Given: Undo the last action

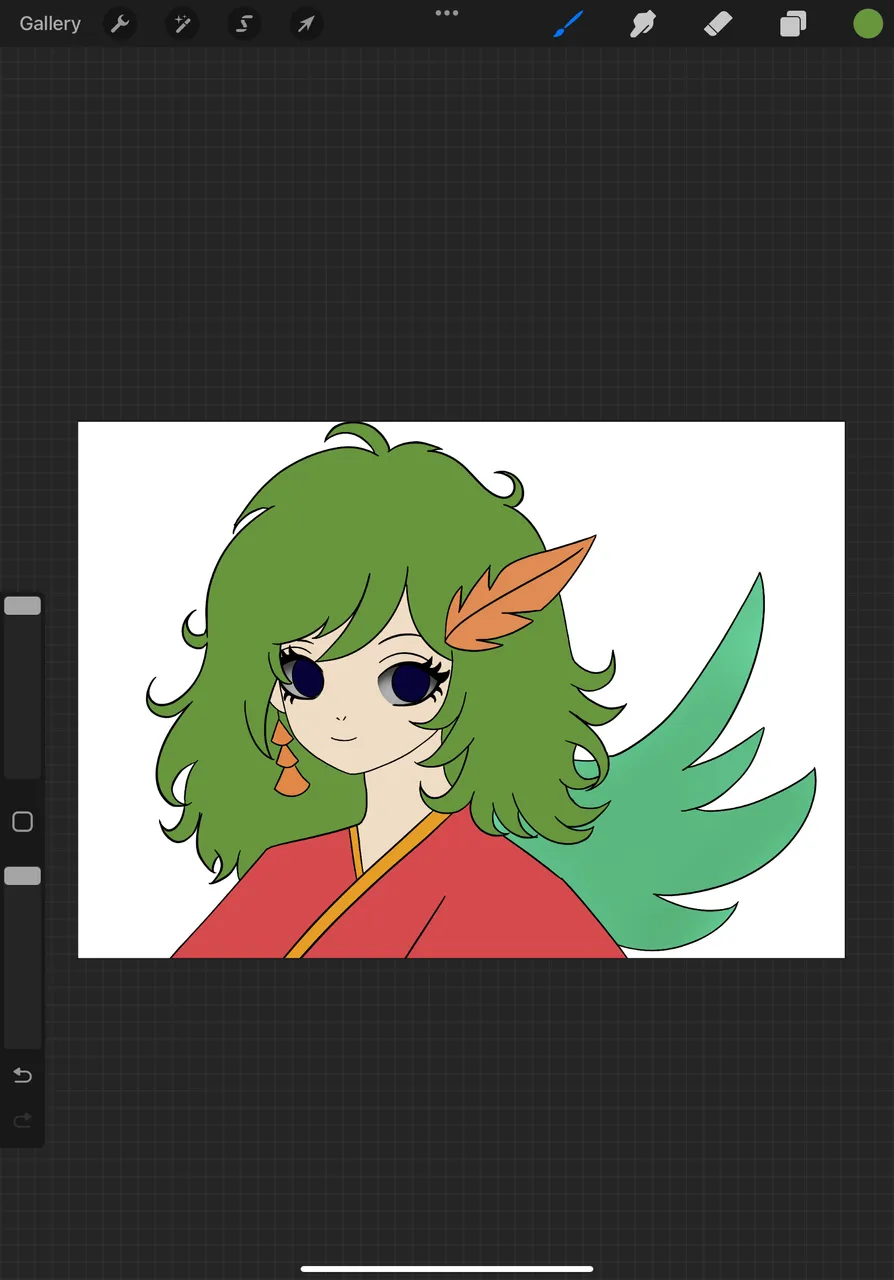Looking at the screenshot, I should [x=22, y=1075].
